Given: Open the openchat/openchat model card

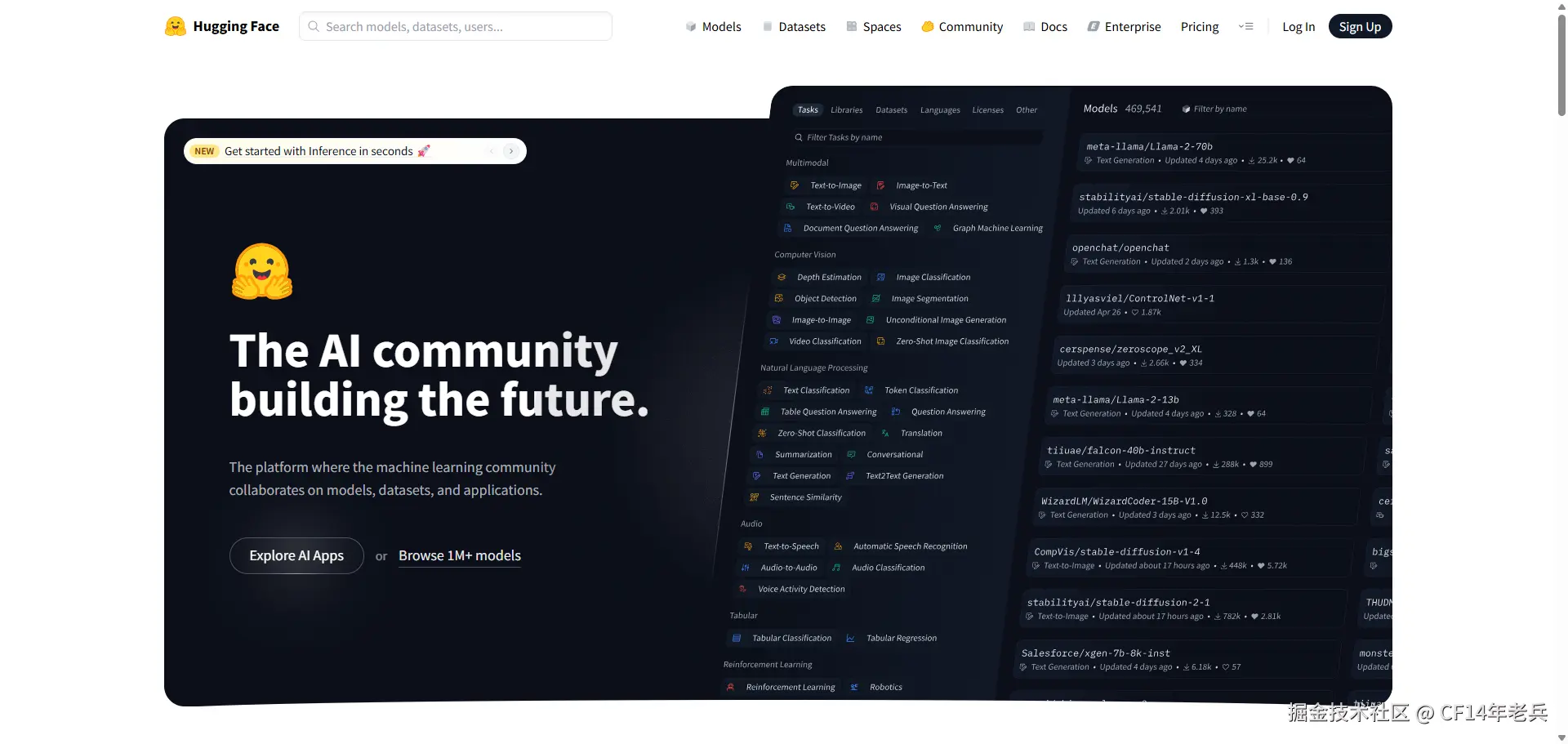Looking at the screenshot, I should [x=1227, y=254].
